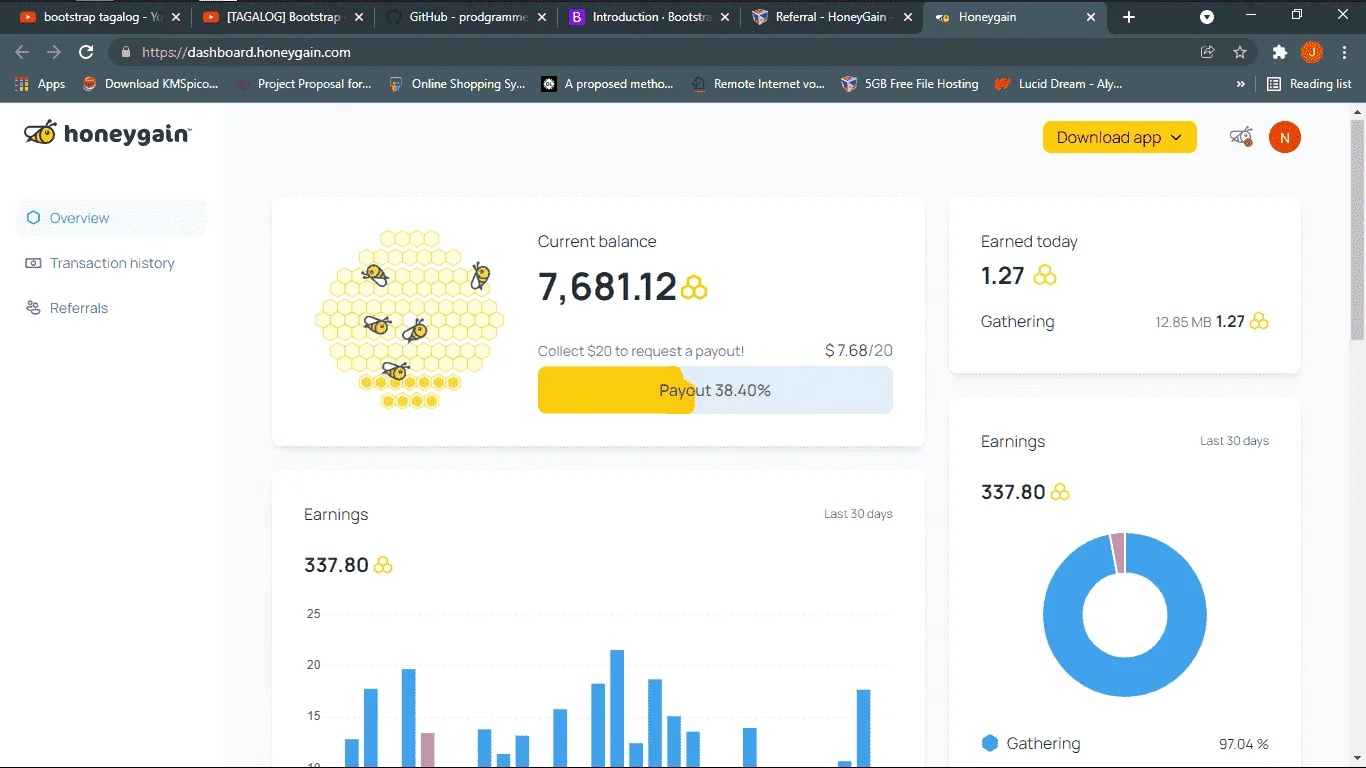Select Overview in the sidebar
1366x768 pixels.
coord(111,218)
